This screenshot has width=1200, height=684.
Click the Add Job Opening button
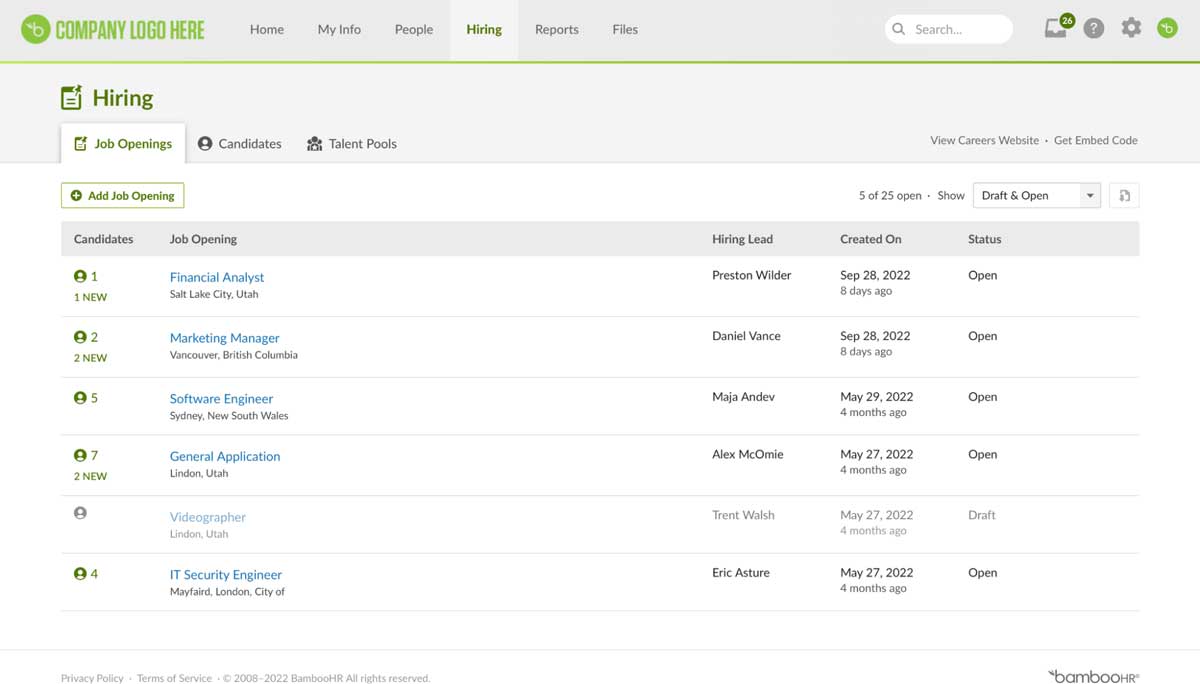click(x=122, y=195)
